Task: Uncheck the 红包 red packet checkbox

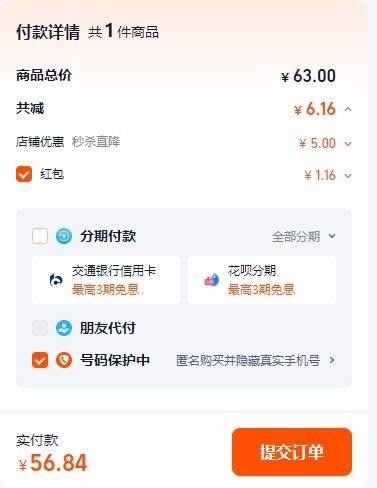Action: tap(24, 174)
